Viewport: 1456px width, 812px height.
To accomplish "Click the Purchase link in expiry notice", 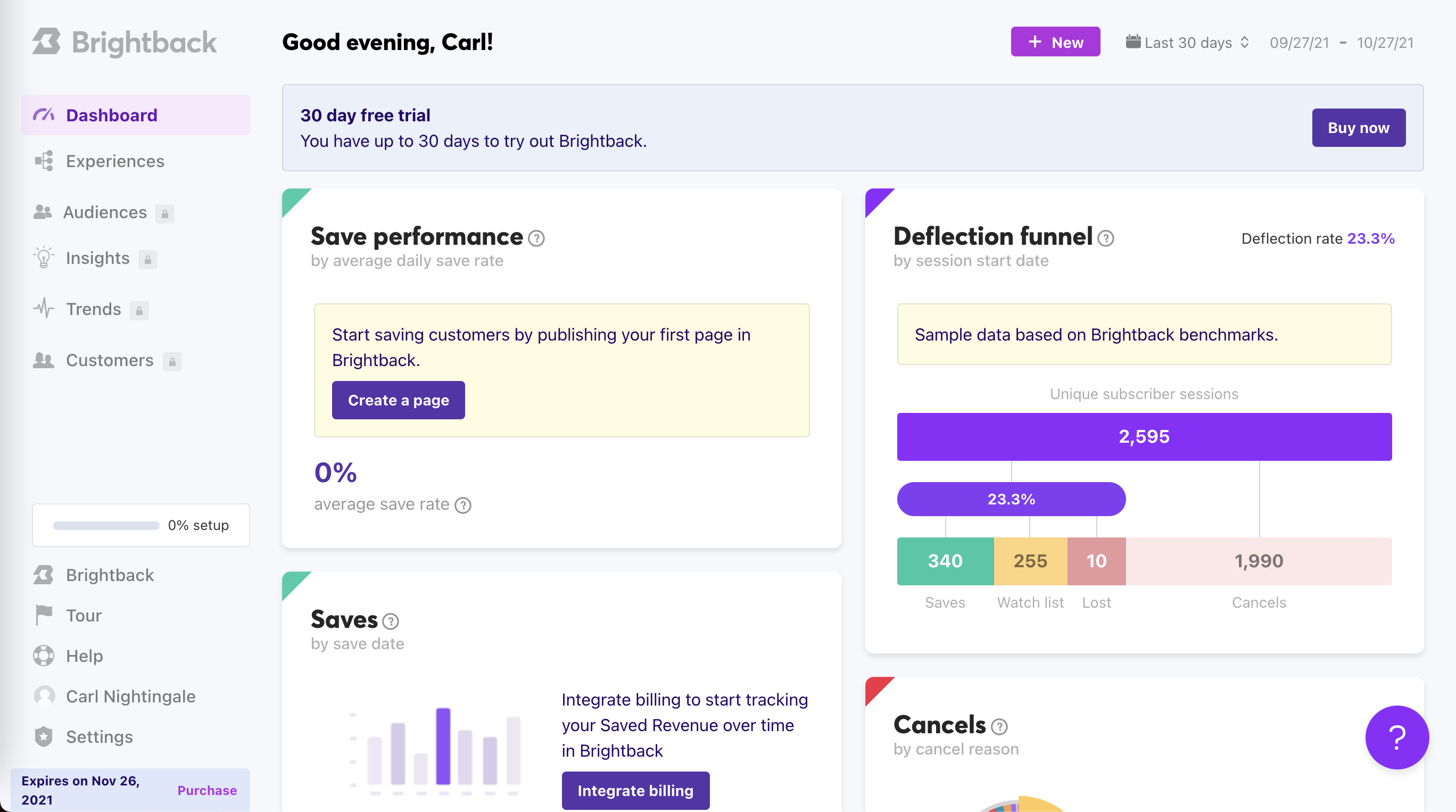I will coord(207,790).
